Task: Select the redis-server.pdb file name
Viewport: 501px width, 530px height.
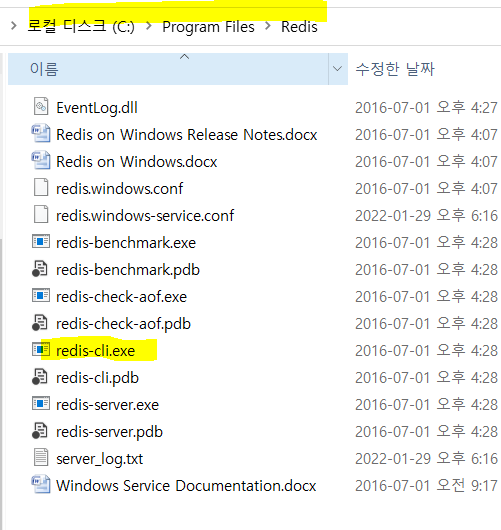Action: [x=109, y=432]
